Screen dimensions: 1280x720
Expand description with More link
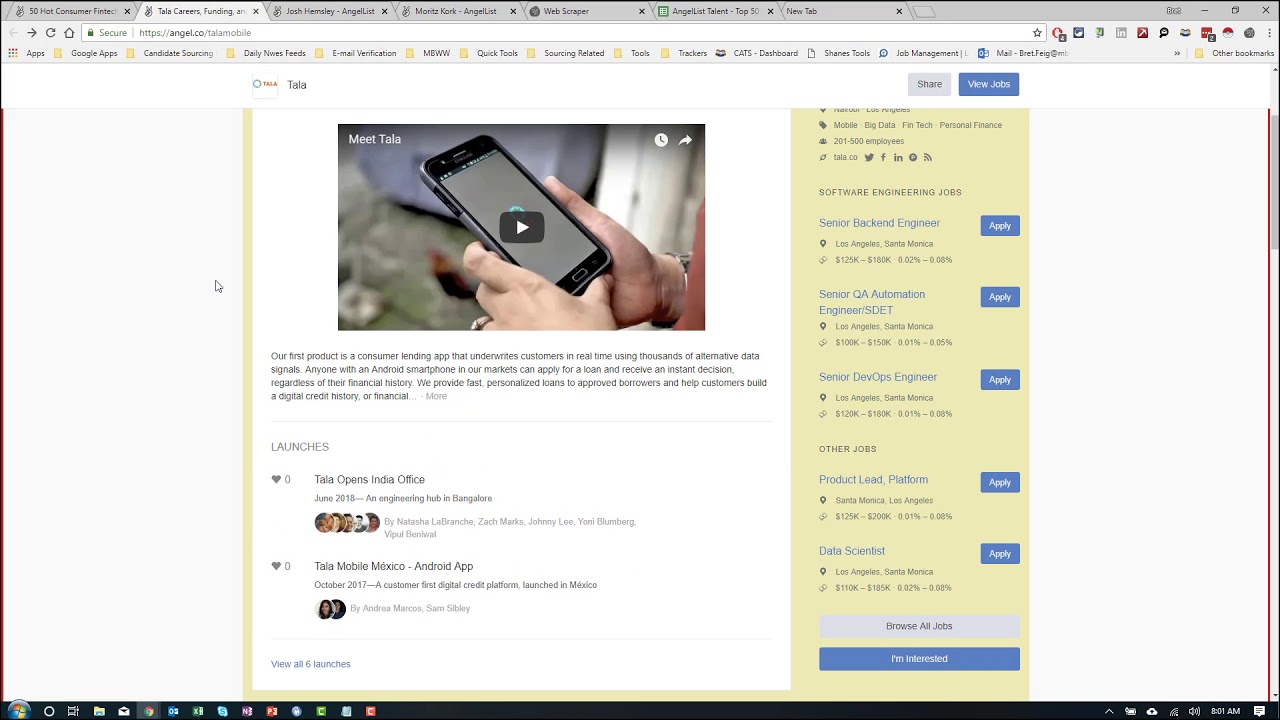pyautogui.click(x=436, y=396)
